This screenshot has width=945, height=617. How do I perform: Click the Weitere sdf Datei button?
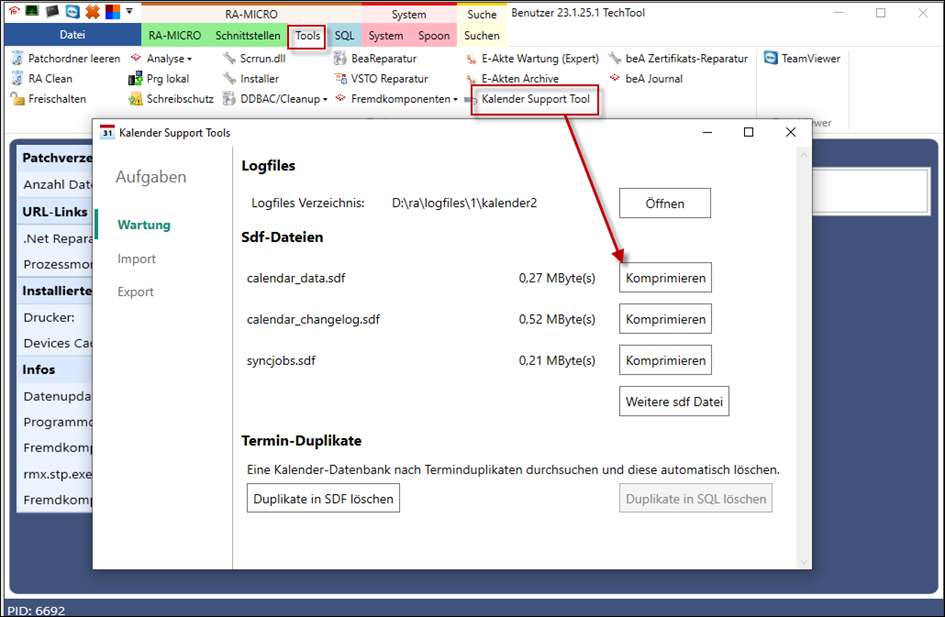tap(674, 401)
